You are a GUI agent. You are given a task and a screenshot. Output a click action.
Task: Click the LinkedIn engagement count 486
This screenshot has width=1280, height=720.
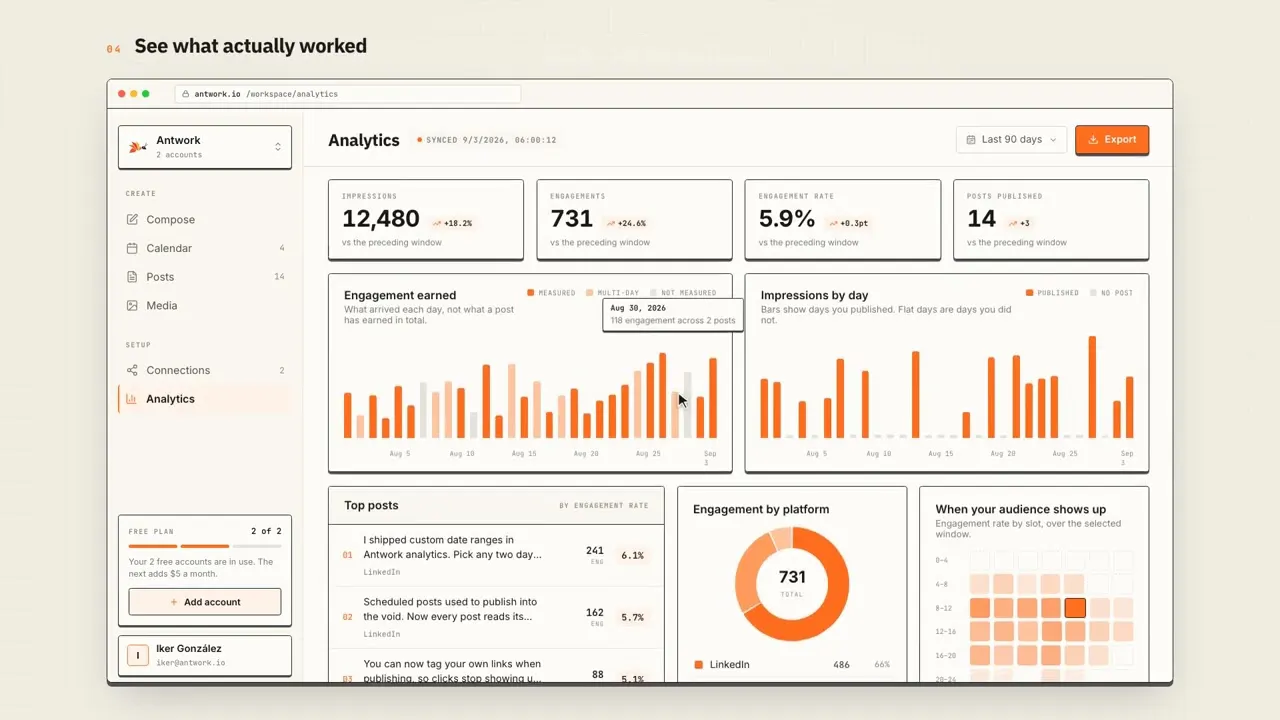pos(841,665)
